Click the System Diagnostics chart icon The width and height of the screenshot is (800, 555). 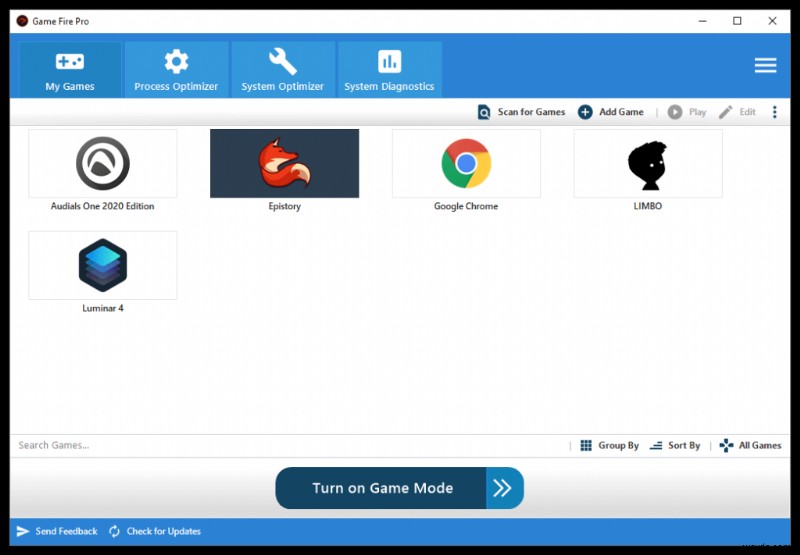click(x=389, y=62)
